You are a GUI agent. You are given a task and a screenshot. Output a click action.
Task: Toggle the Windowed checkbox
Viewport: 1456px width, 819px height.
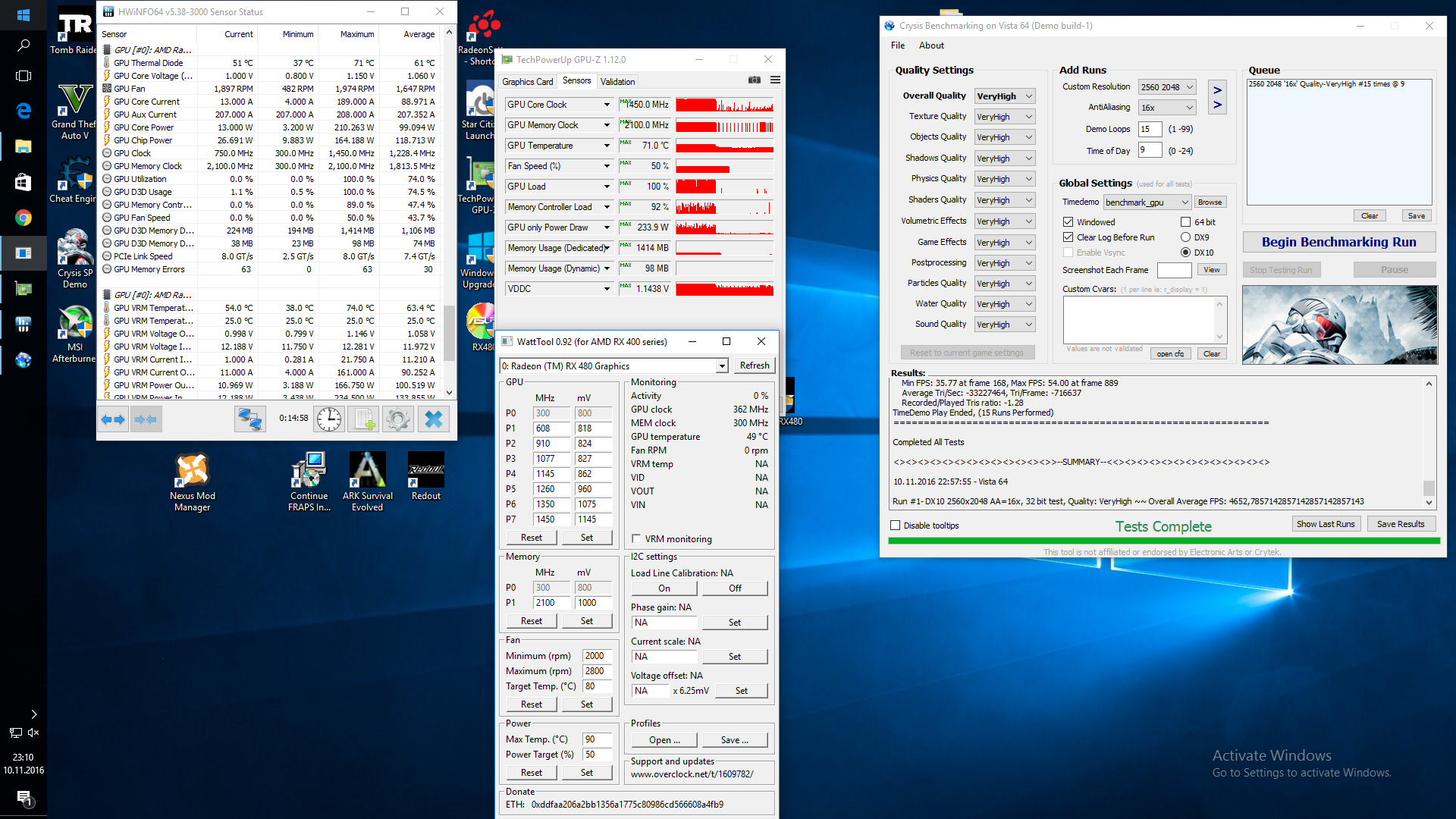pos(1068,222)
